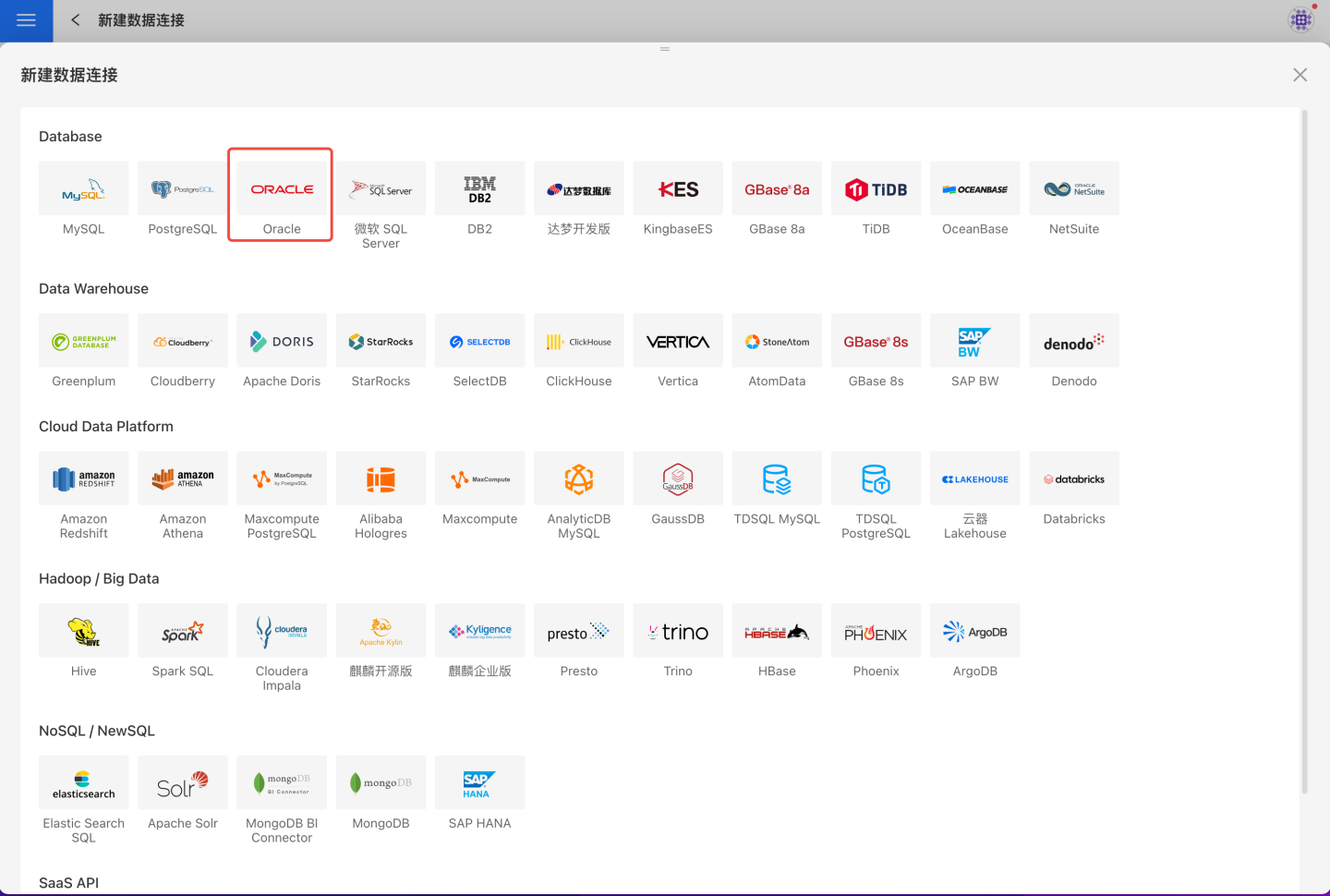Go back using the left arrow
1330x896 pixels.
pyautogui.click(x=75, y=20)
